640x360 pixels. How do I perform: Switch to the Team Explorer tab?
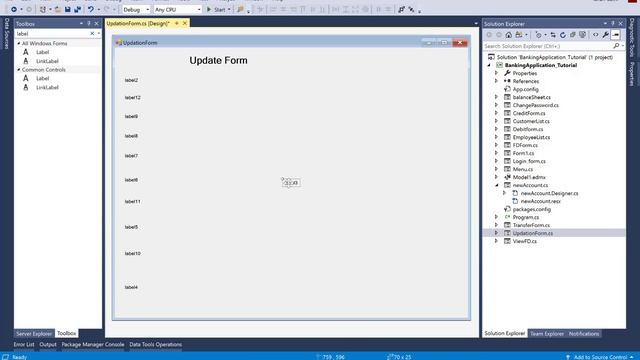click(547, 334)
